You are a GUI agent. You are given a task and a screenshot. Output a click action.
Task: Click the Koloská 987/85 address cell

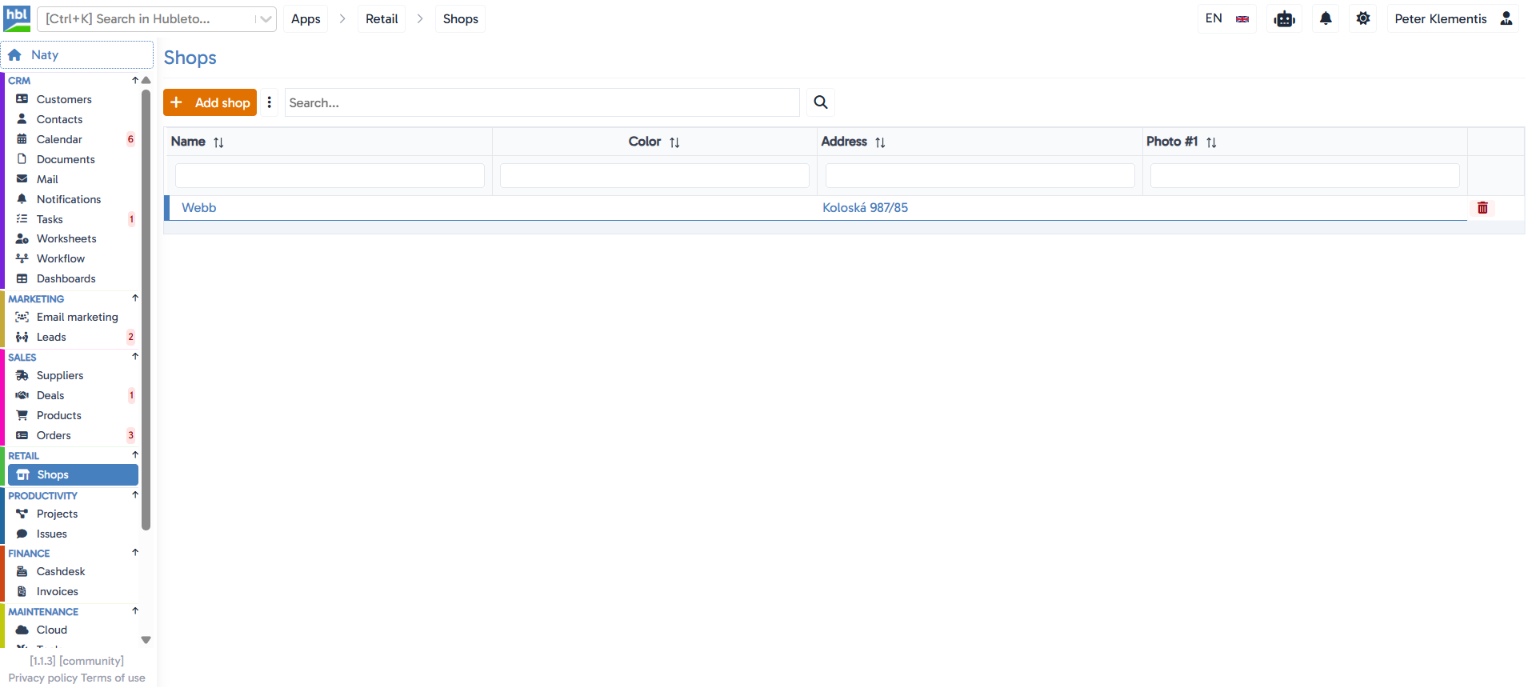865,208
